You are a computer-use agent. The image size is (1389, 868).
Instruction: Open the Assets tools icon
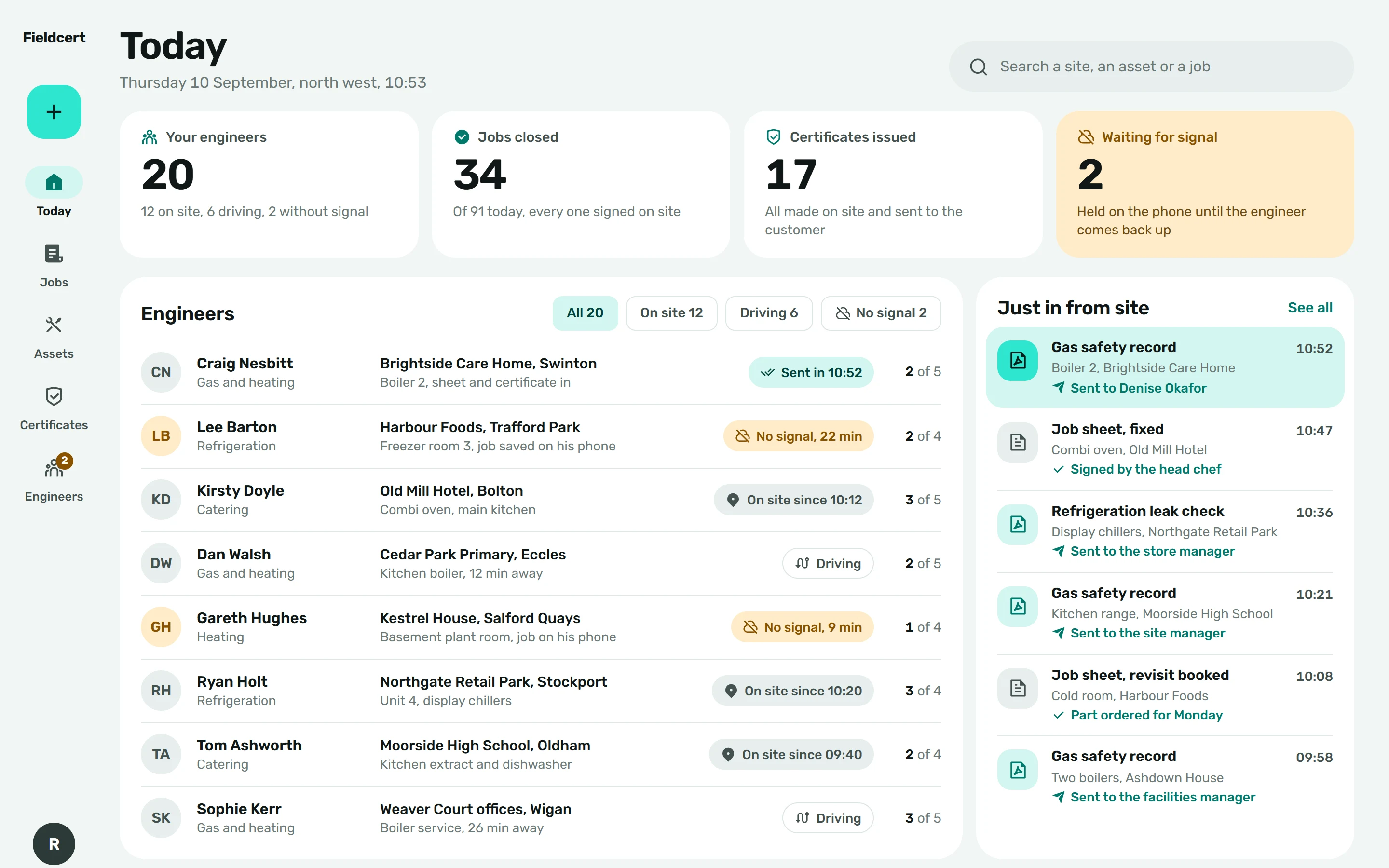point(54,325)
